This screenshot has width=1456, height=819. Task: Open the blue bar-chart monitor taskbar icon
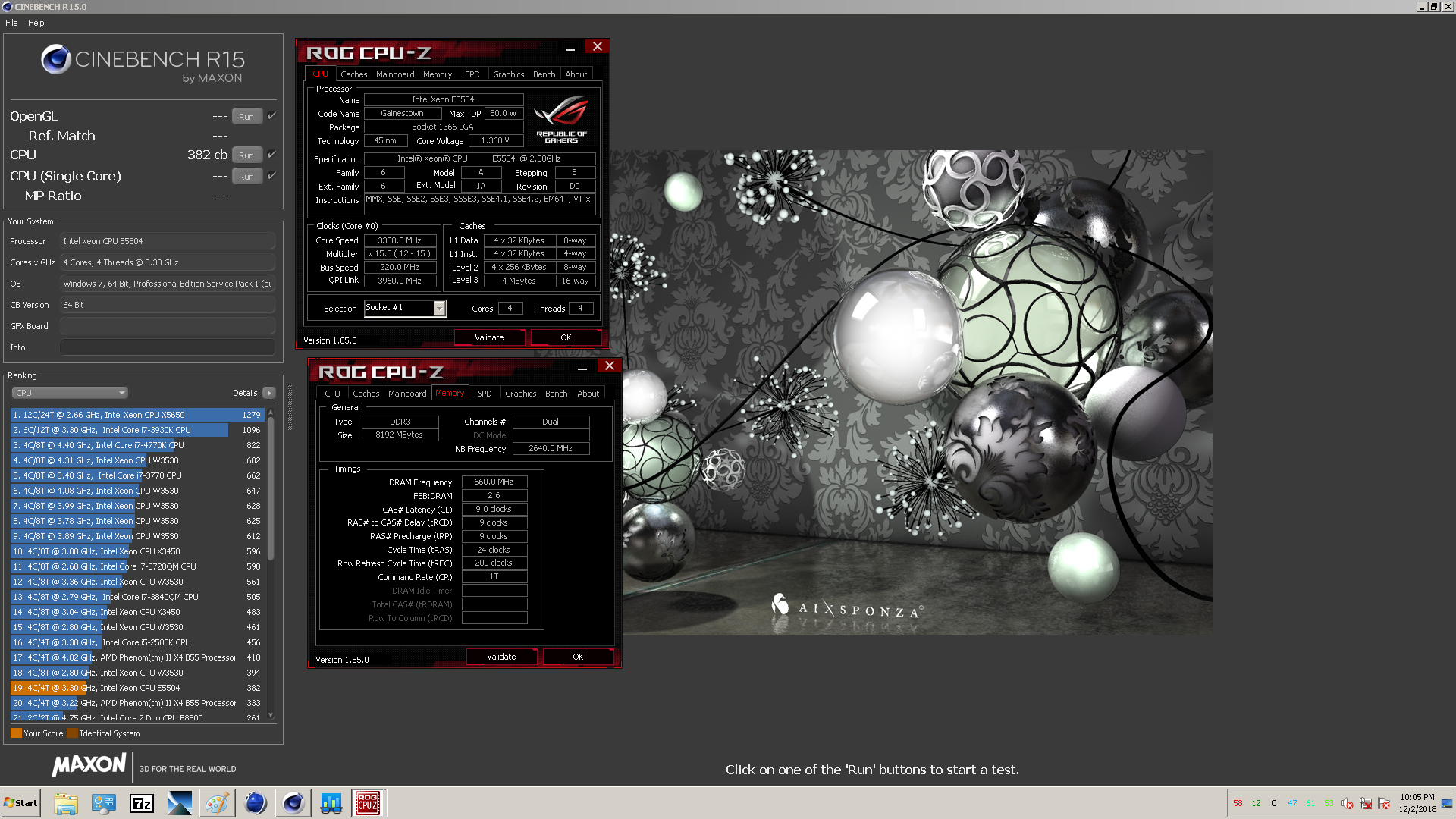click(331, 803)
